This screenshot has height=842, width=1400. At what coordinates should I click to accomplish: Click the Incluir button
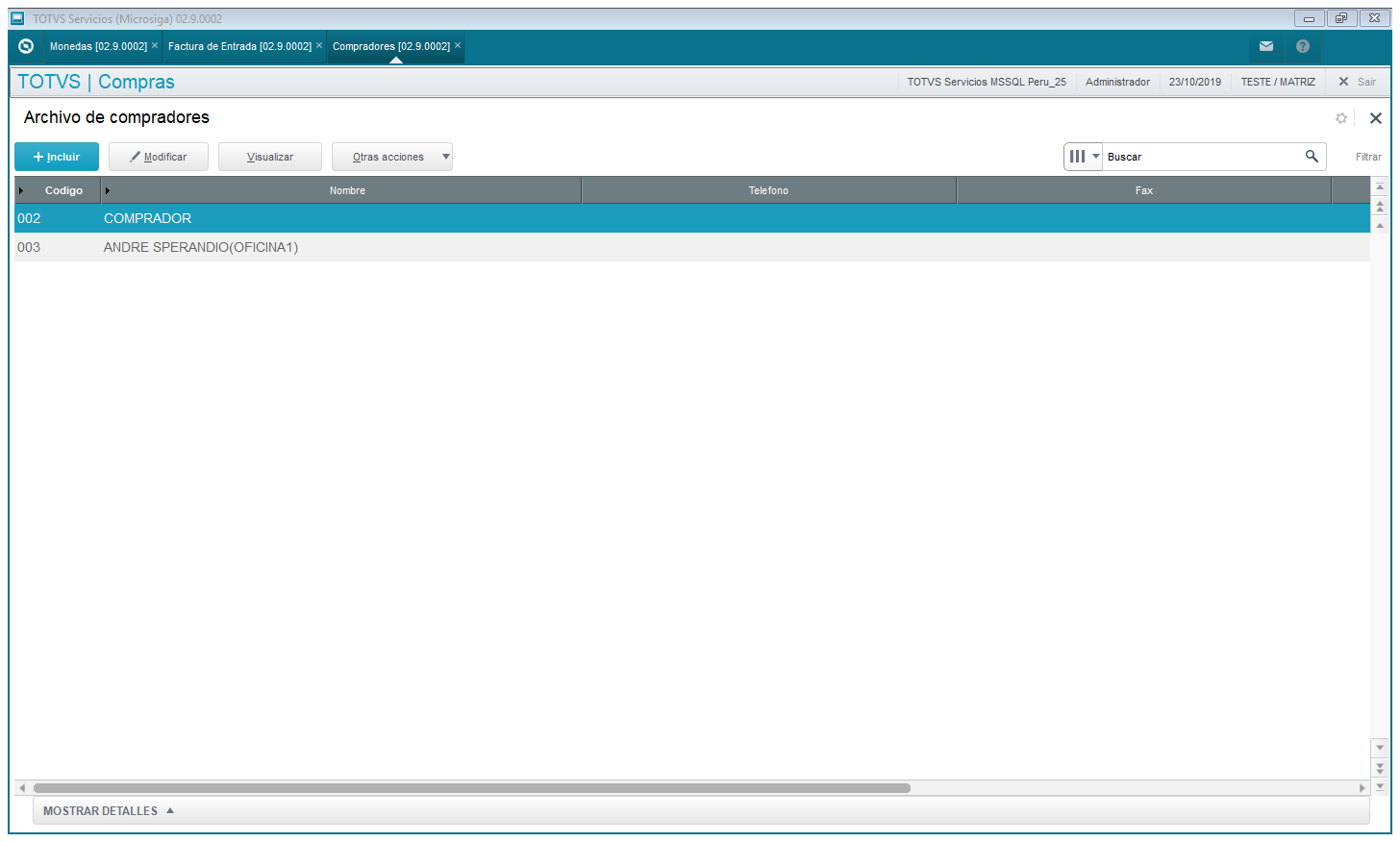[x=57, y=157]
